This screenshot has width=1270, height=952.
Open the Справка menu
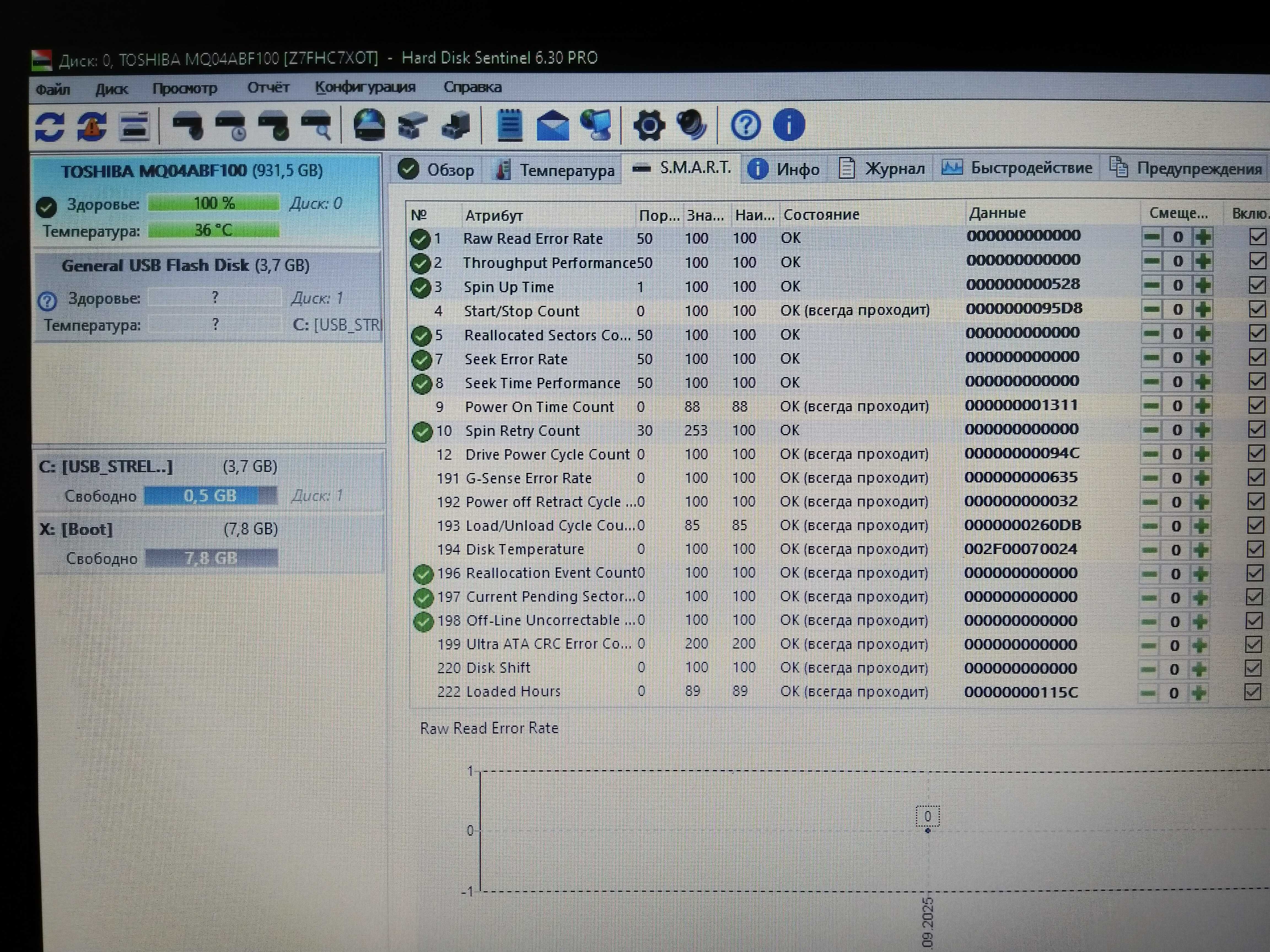click(472, 87)
